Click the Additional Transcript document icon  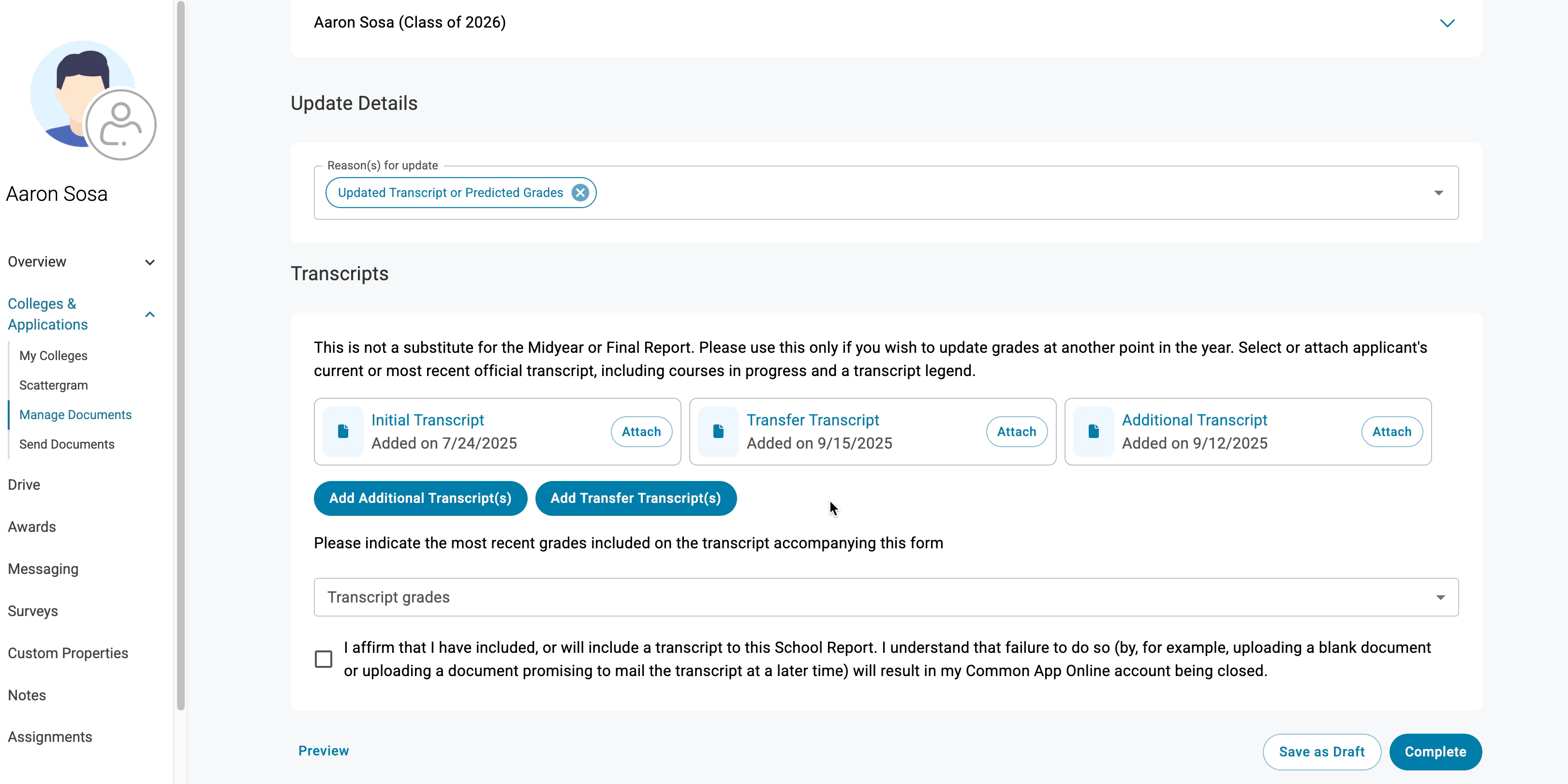point(1093,431)
